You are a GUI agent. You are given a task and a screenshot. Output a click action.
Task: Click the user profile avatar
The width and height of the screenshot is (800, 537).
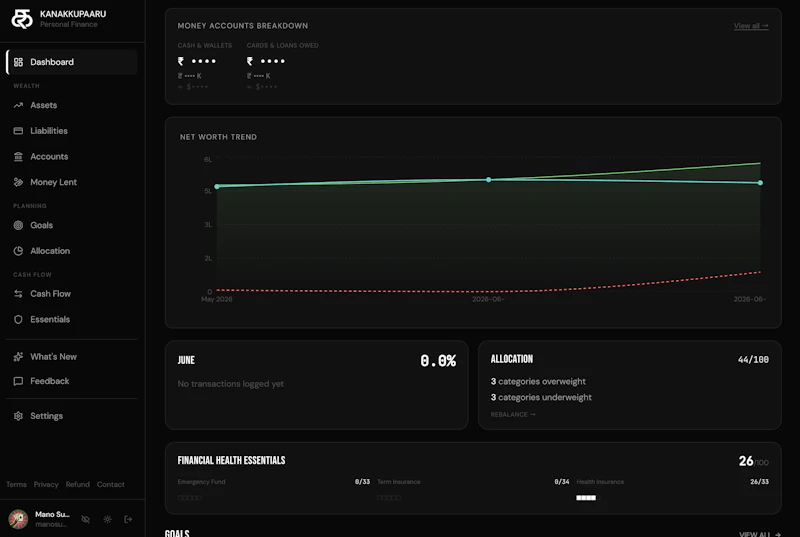(x=18, y=519)
